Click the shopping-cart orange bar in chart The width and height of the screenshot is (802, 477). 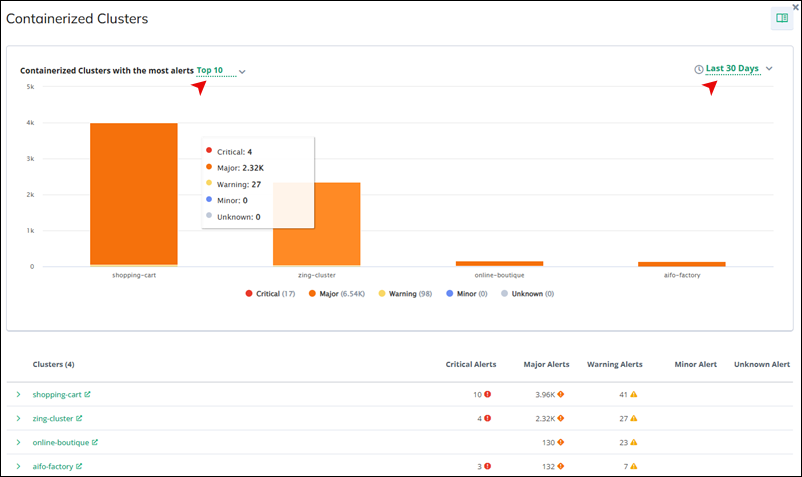pyautogui.click(x=134, y=194)
